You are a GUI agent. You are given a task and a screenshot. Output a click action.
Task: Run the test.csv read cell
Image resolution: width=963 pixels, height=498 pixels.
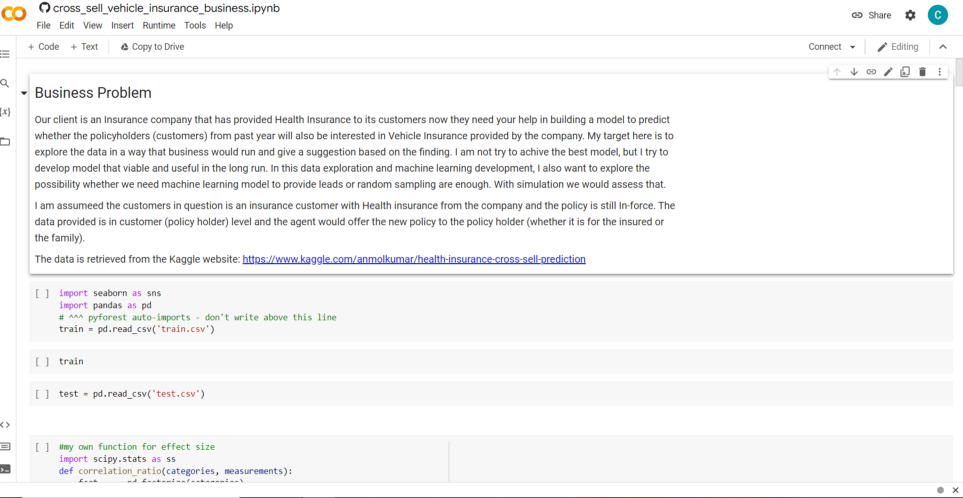click(42, 394)
